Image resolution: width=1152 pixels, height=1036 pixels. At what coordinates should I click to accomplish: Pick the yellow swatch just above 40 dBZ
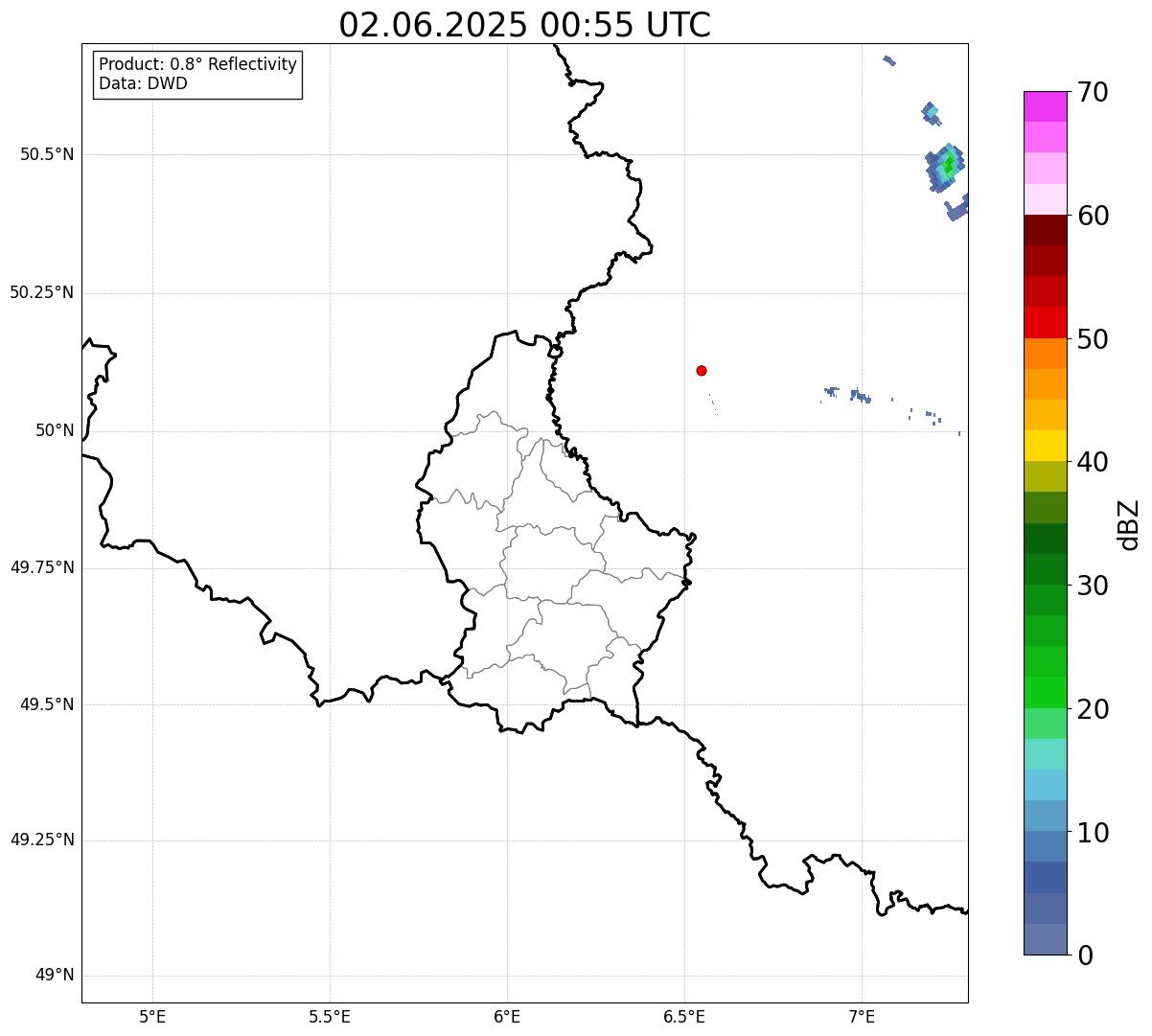(x=1045, y=446)
